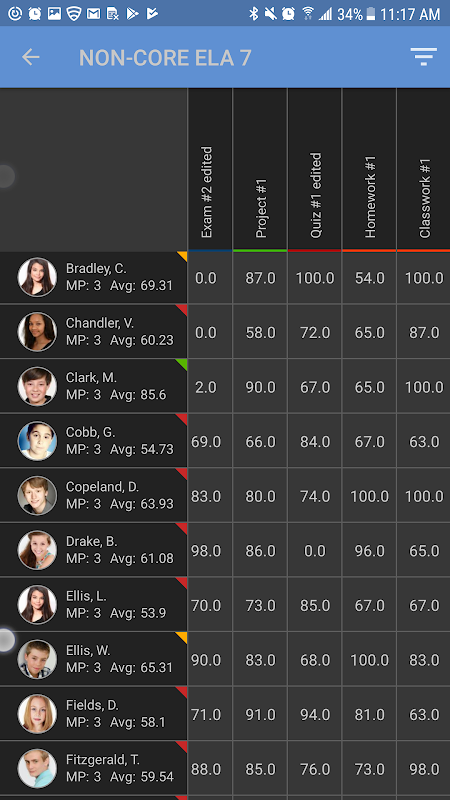Tap the image notification icon
The image size is (450, 800).
55,13
